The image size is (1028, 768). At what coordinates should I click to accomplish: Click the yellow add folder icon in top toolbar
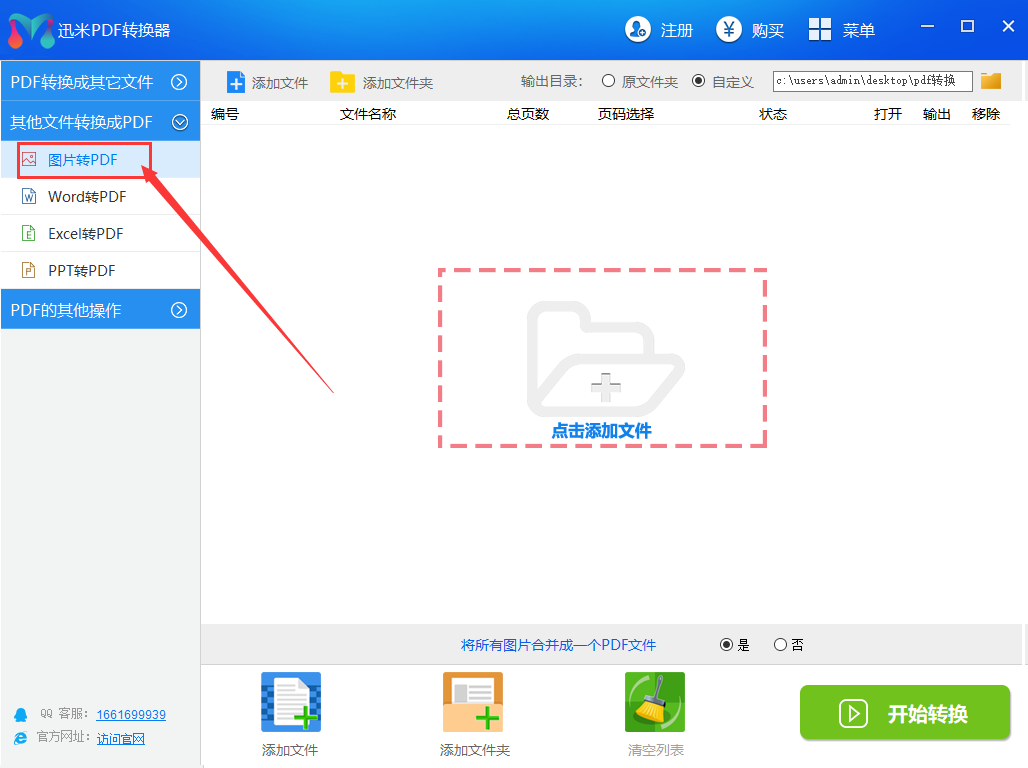(342, 82)
